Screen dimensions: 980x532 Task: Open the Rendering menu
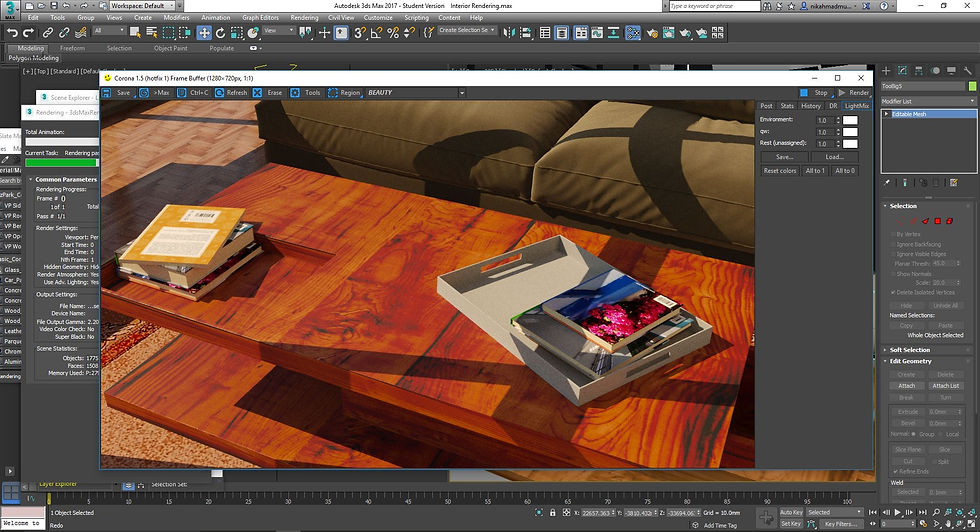pos(304,18)
